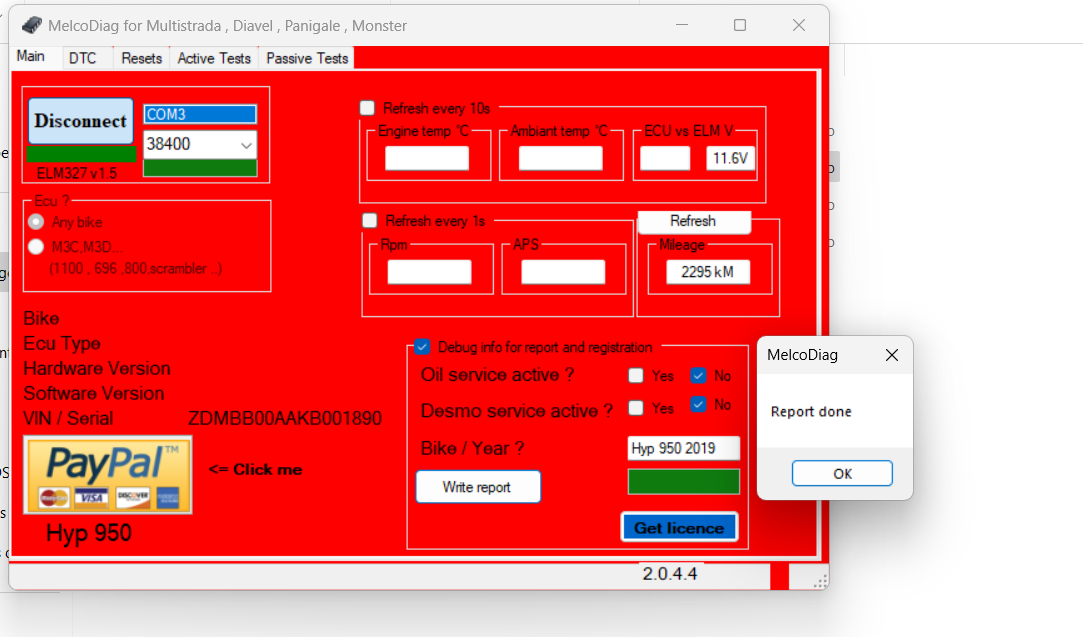Close the MelcoDiag report dialog

pos(892,355)
